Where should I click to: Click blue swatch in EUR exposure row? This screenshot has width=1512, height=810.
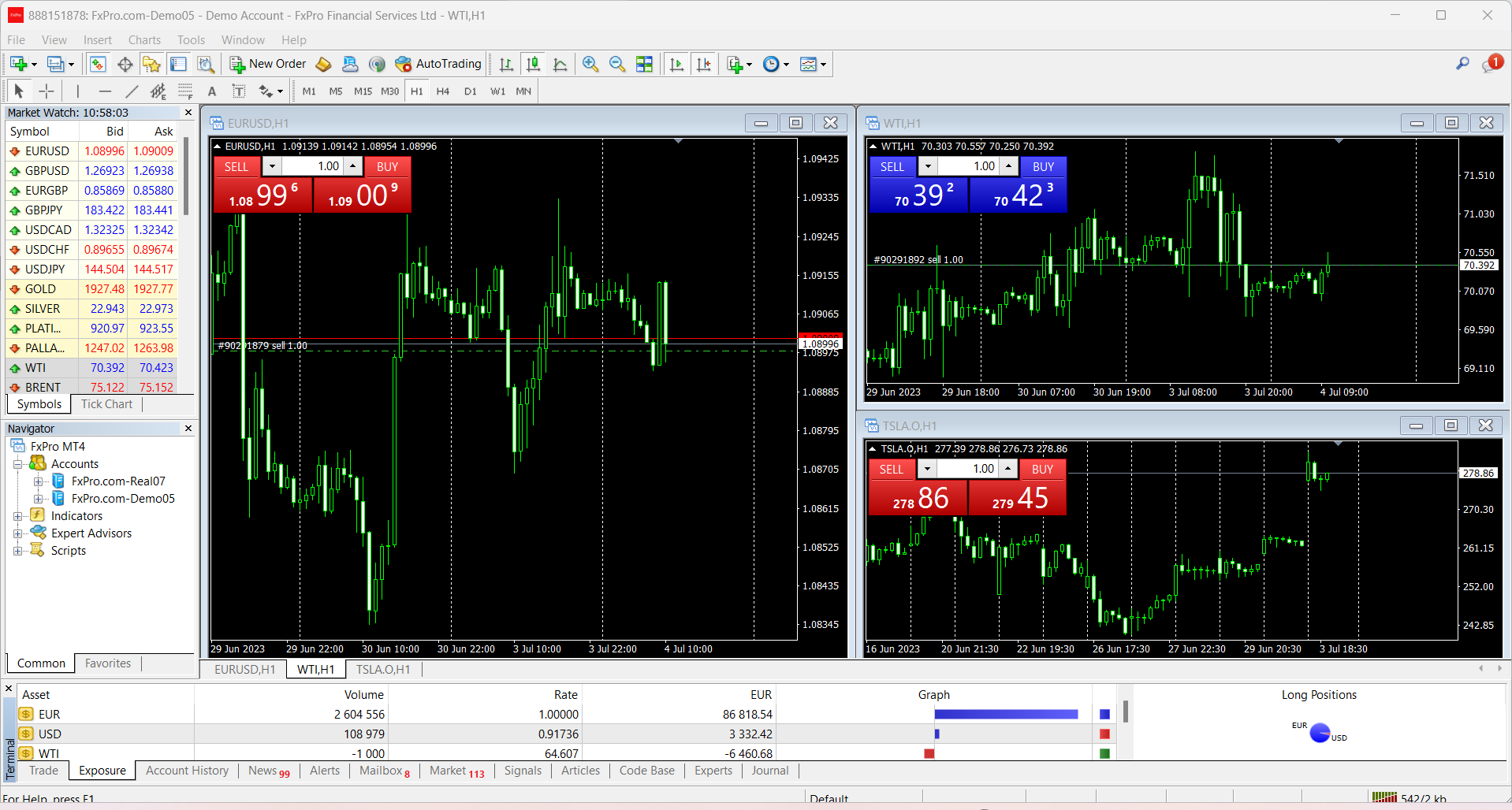click(x=1104, y=714)
